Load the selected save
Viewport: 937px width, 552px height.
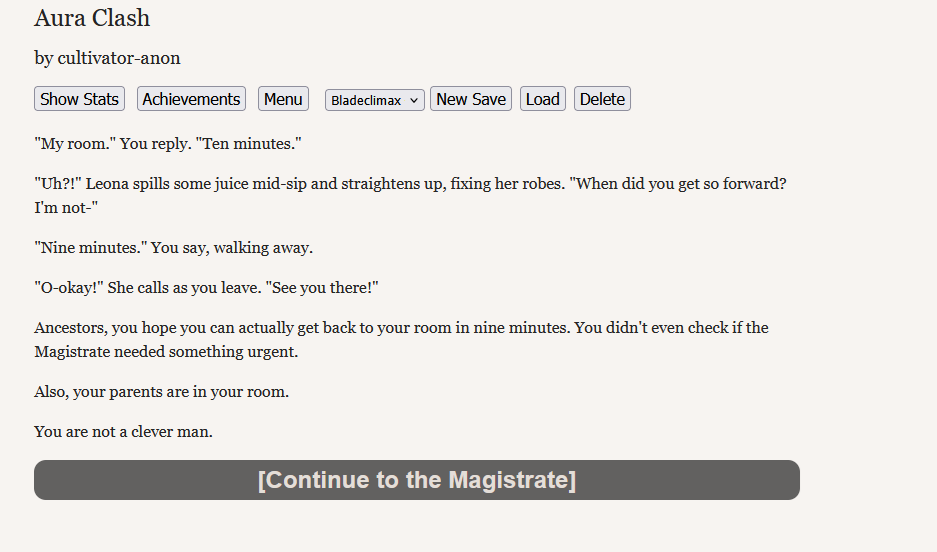(x=543, y=99)
